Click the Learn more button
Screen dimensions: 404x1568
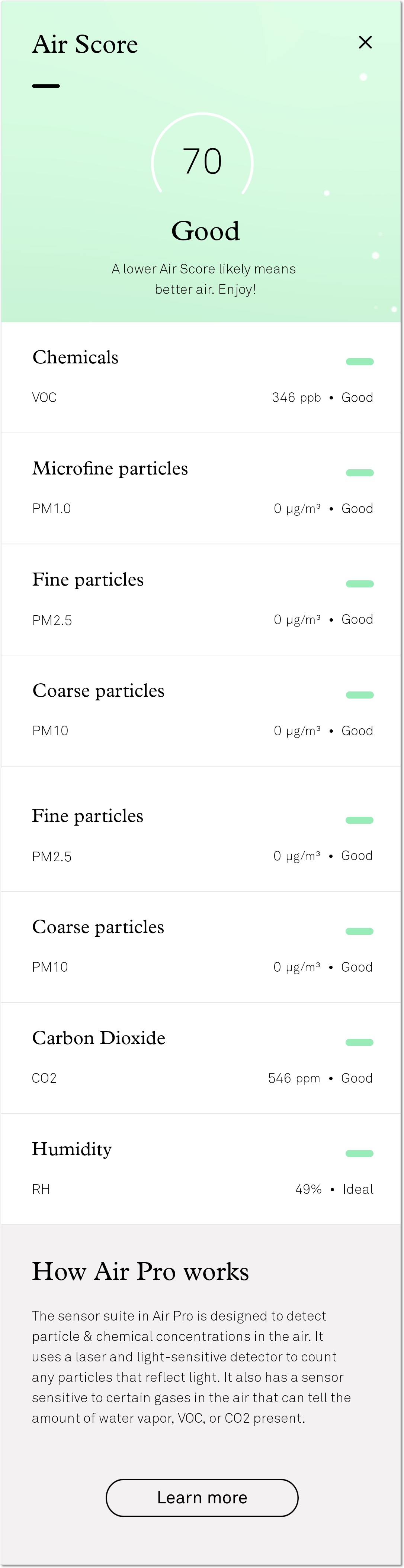point(202,1497)
